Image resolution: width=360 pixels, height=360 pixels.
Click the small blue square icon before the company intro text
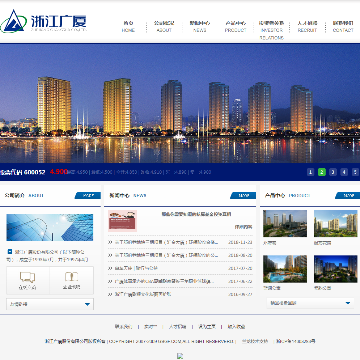point(10,251)
